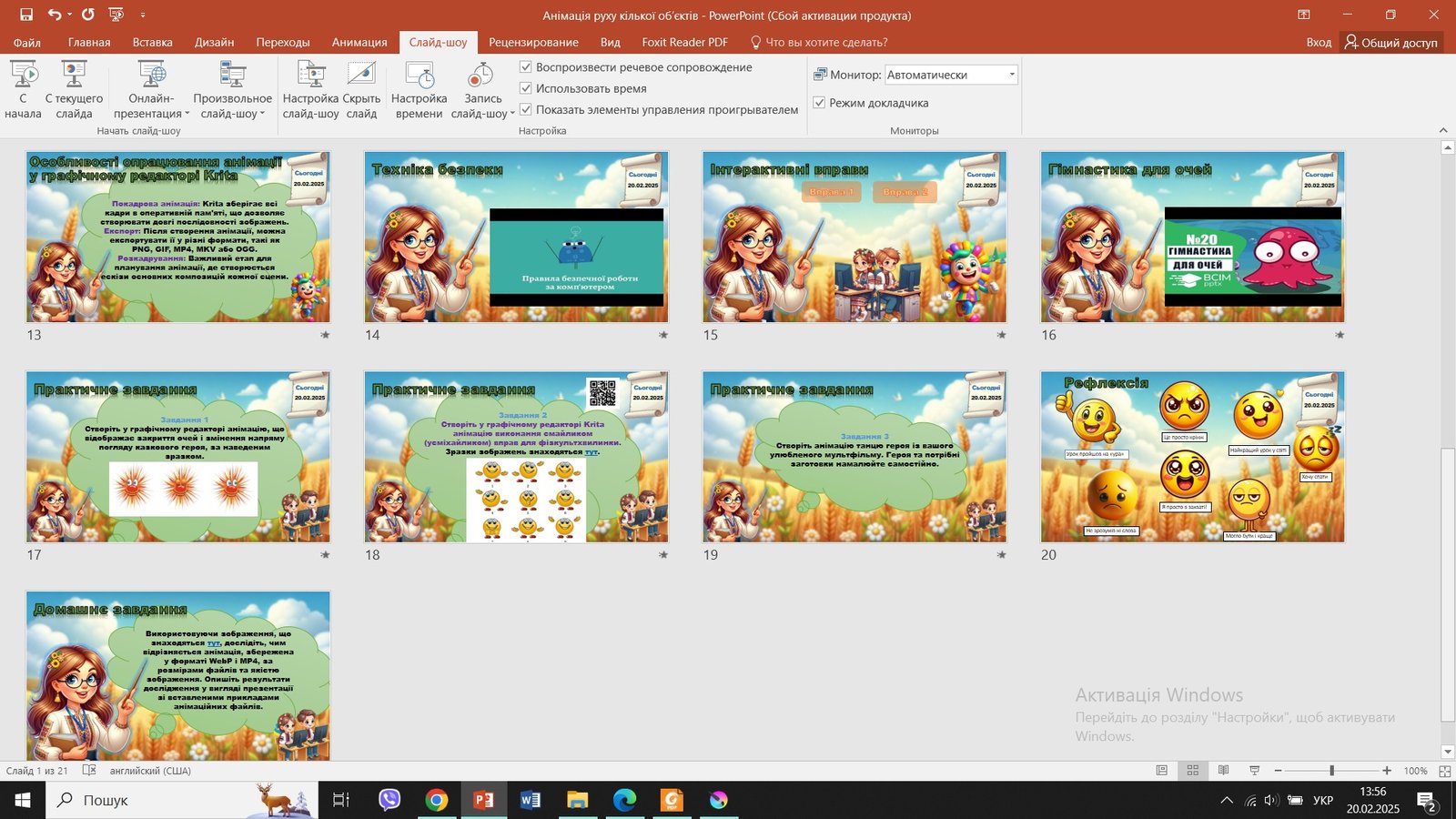Switch to Slide Sorter view icon
This screenshot has width=1456, height=819.
click(x=1193, y=770)
